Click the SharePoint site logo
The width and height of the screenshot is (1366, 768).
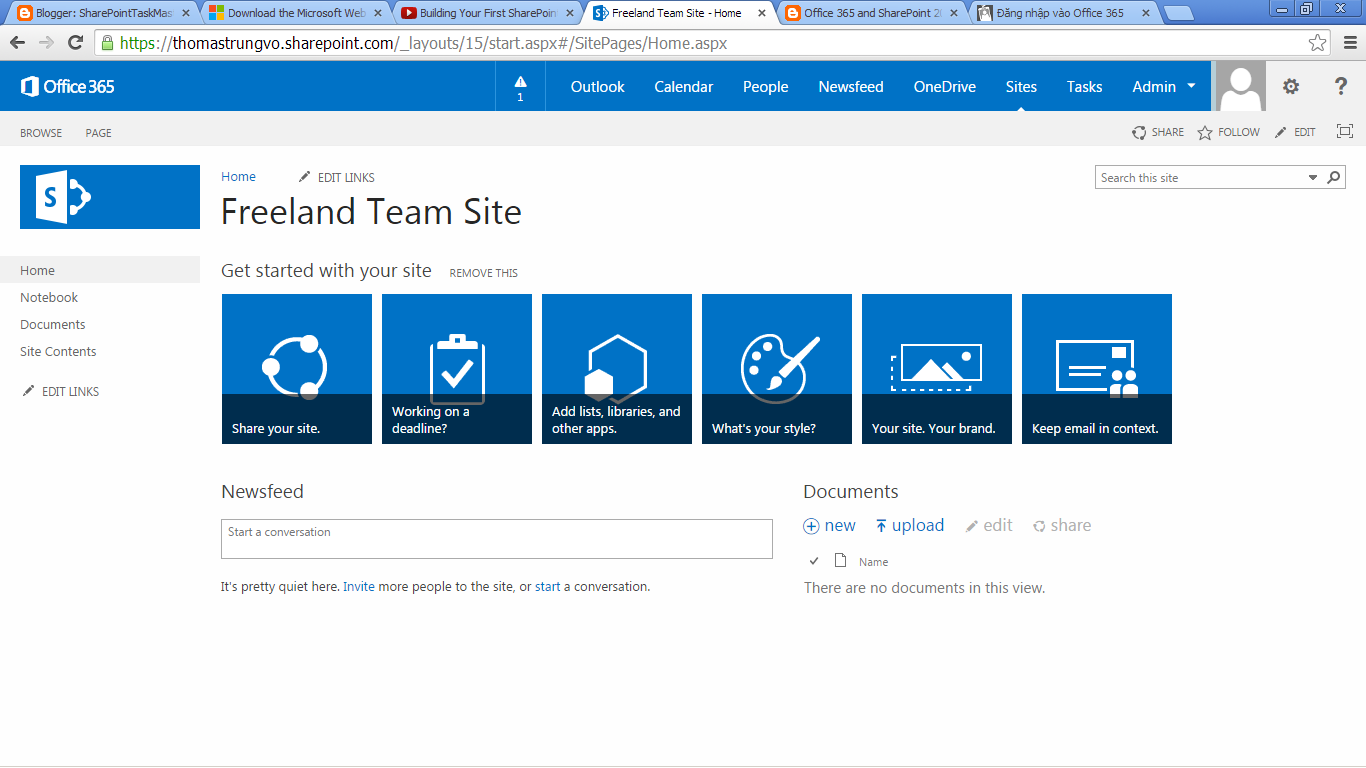110,197
